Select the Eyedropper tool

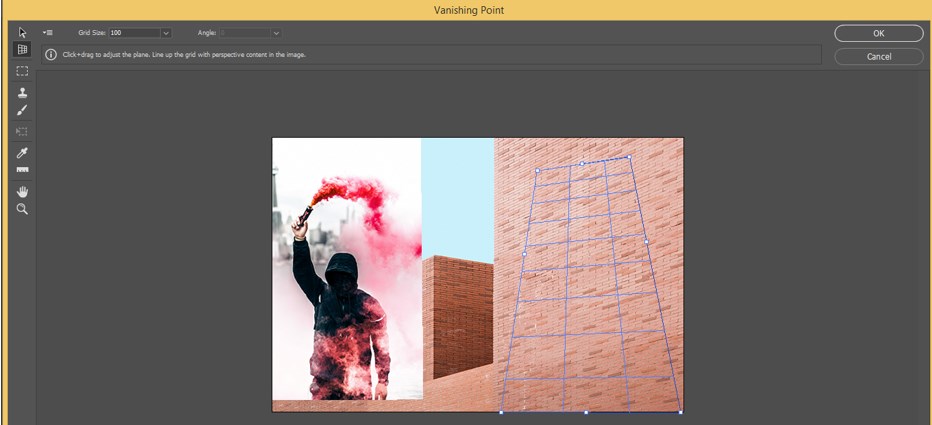pyautogui.click(x=22, y=153)
